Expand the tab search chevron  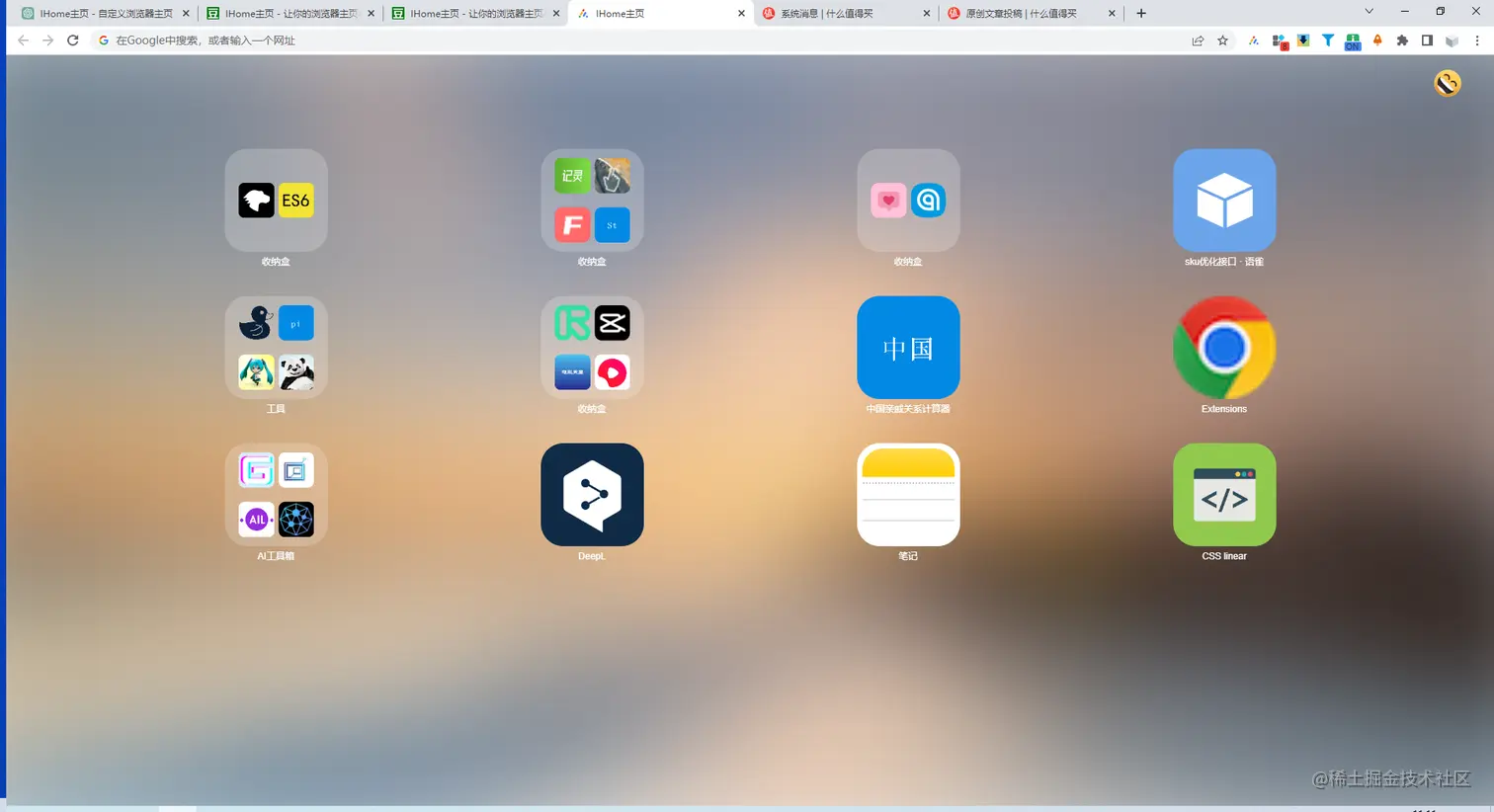(1369, 12)
